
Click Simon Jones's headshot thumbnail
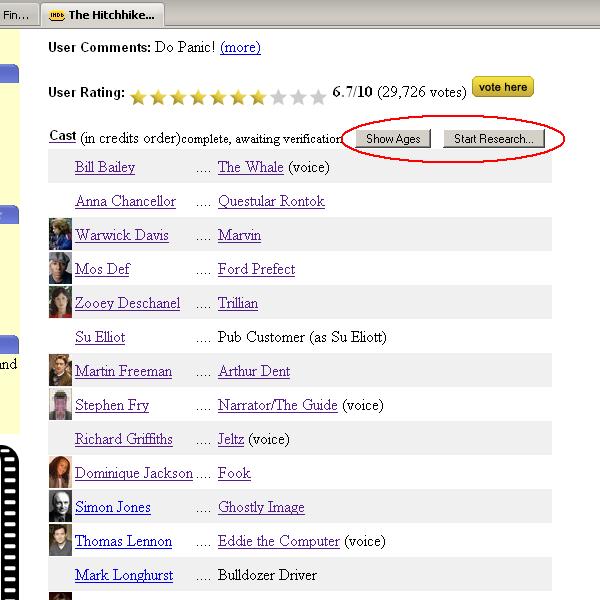coord(60,506)
